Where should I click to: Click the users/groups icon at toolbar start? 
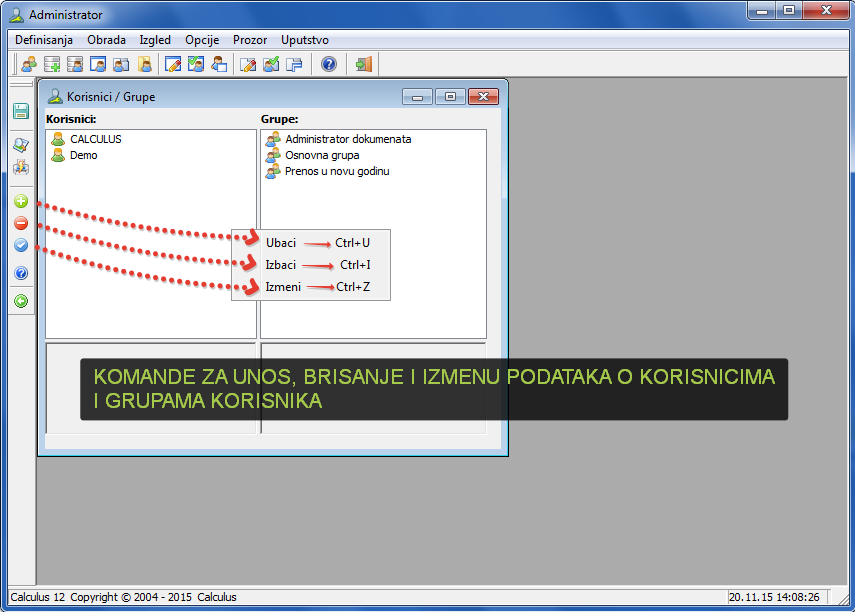click(x=29, y=65)
